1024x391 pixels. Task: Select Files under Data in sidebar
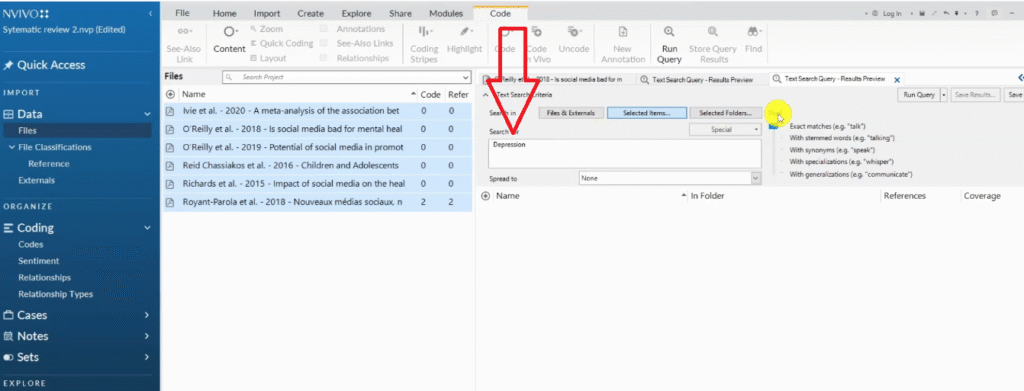[77, 131]
